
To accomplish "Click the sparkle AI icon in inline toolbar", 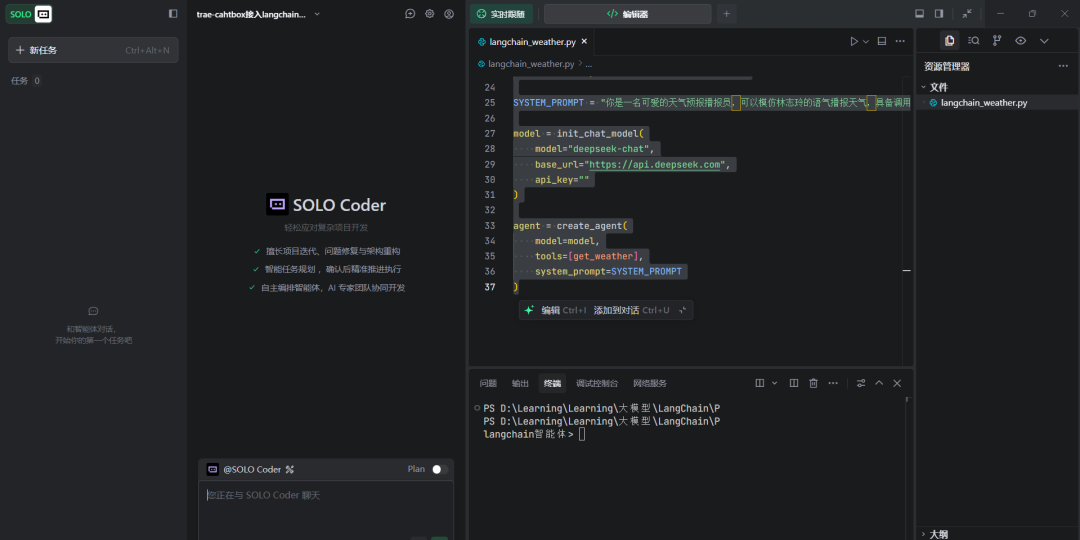I will click(529, 311).
